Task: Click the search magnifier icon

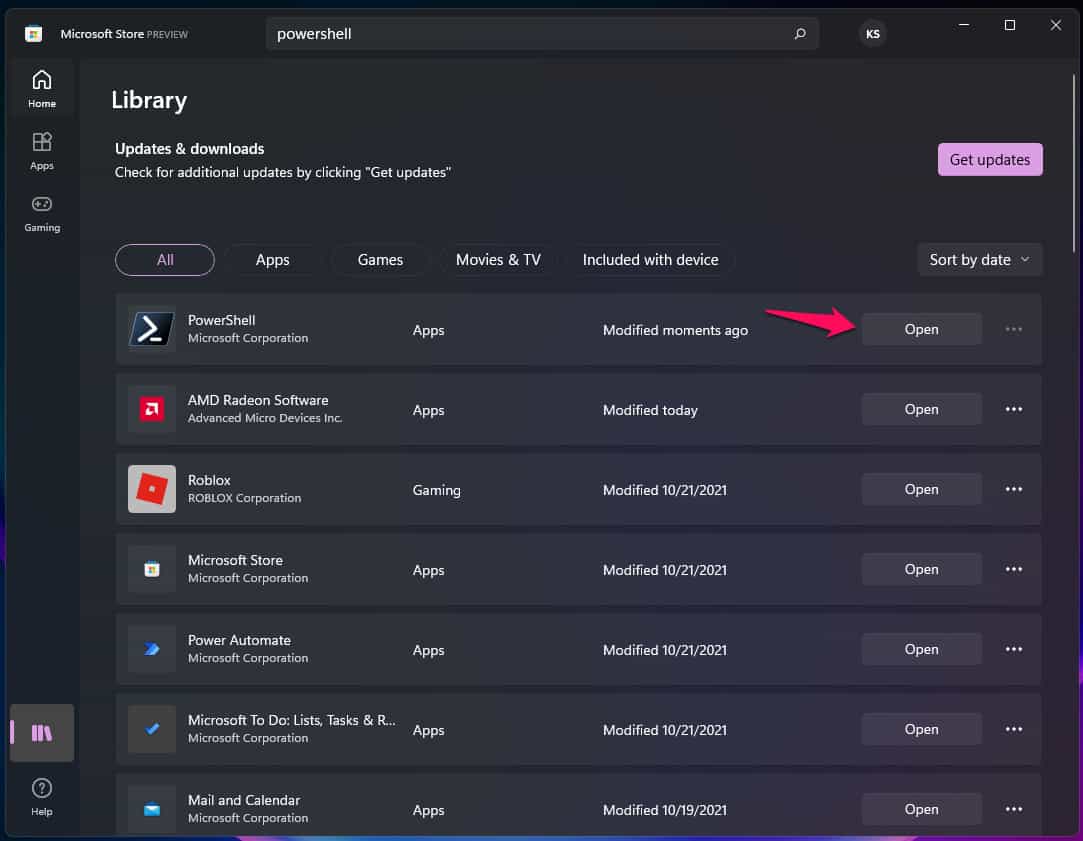Action: [x=800, y=34]
